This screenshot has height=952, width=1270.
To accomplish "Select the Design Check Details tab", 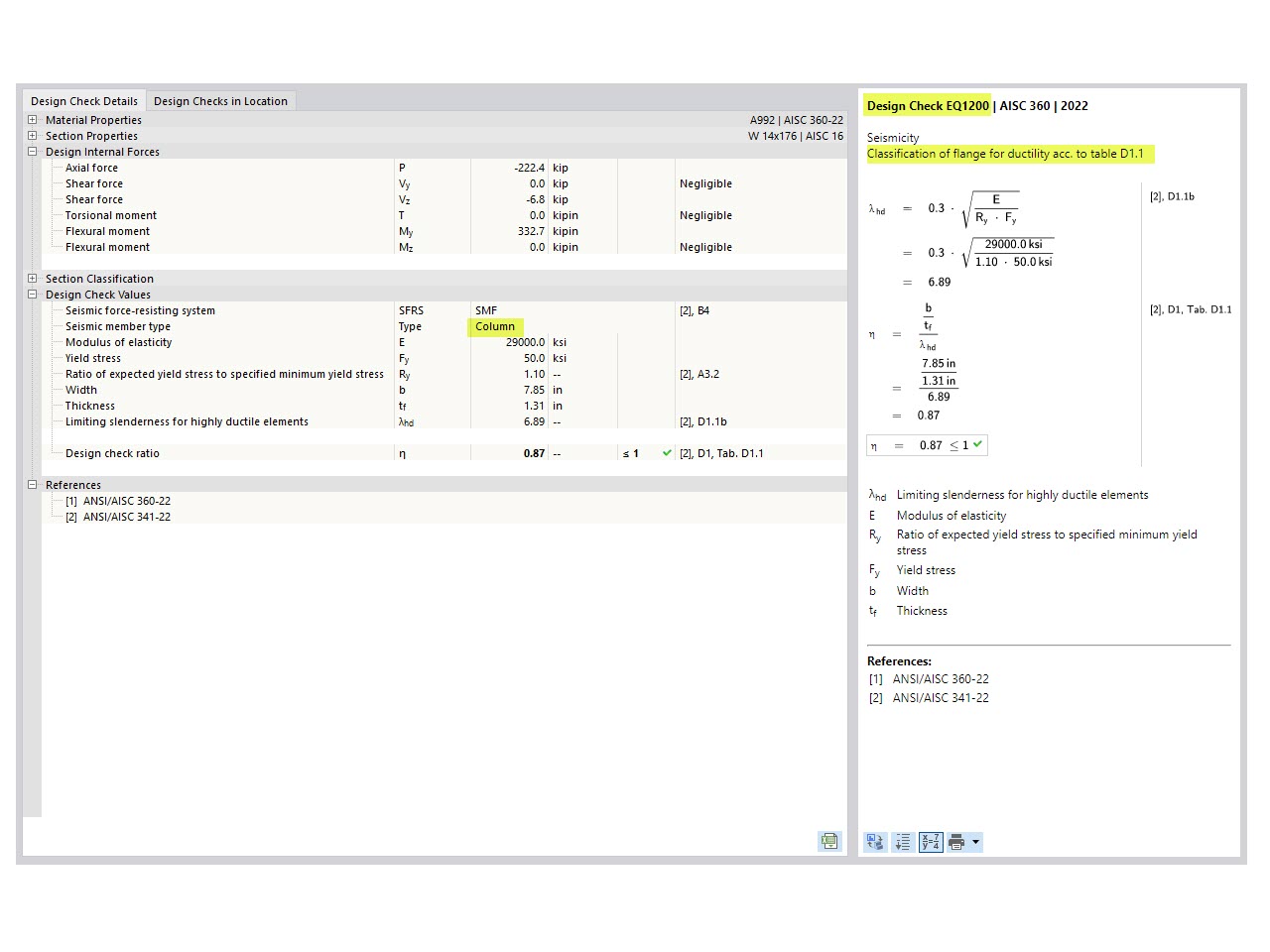I will pos(84,100).
